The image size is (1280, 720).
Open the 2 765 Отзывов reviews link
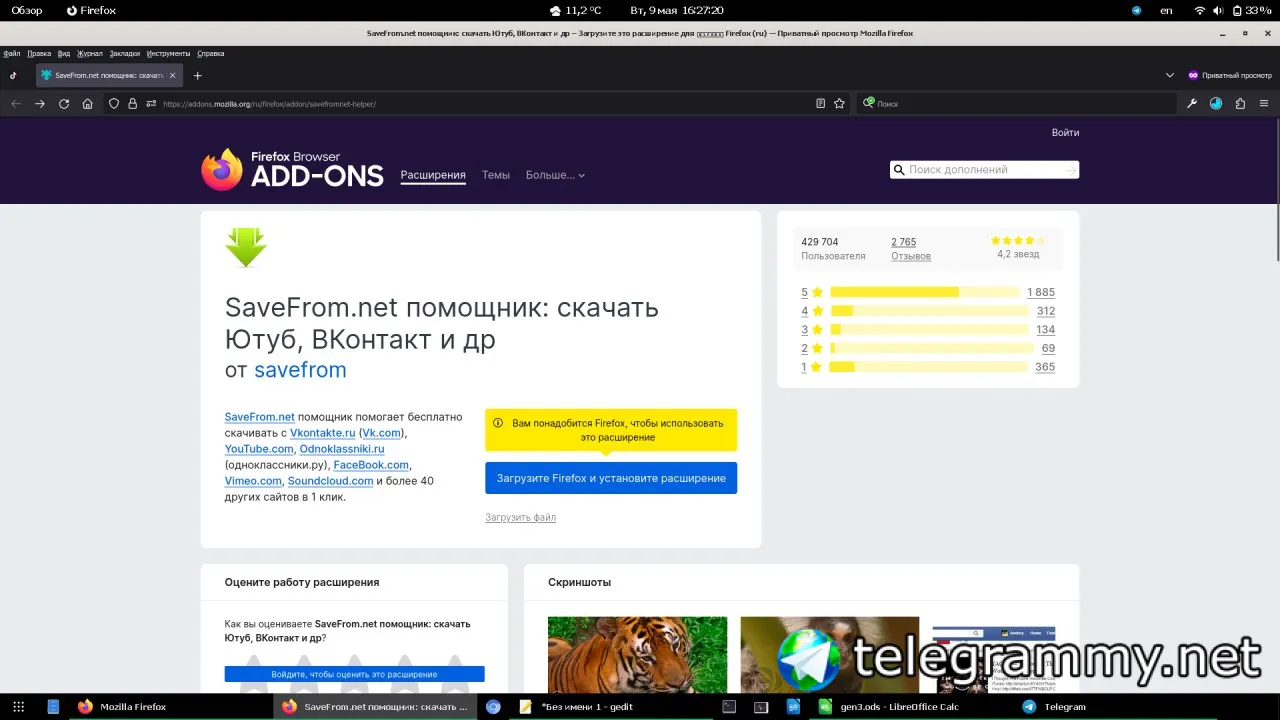click(x=911, y=249)
